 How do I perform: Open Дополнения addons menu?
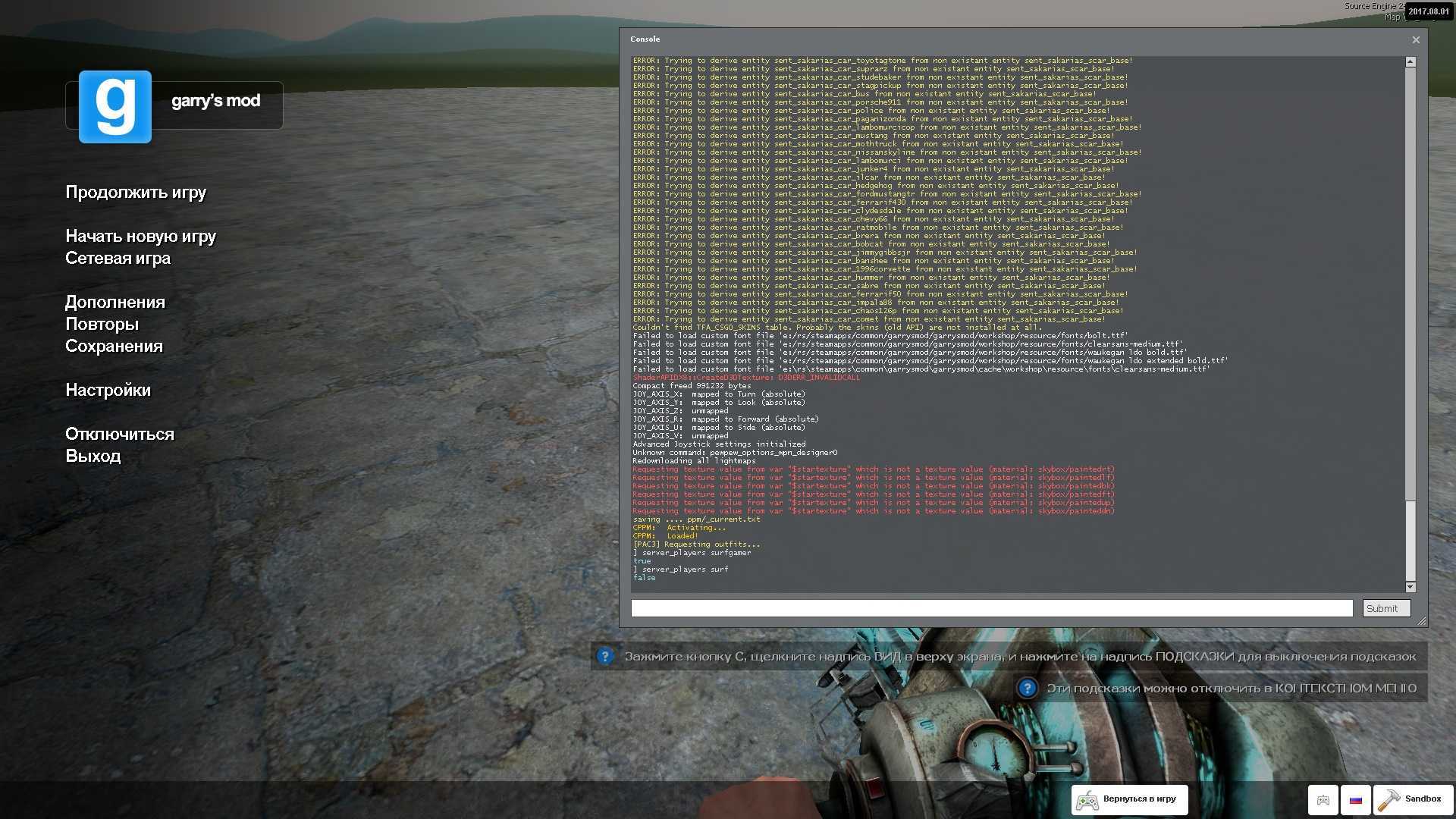click(115, 303)
